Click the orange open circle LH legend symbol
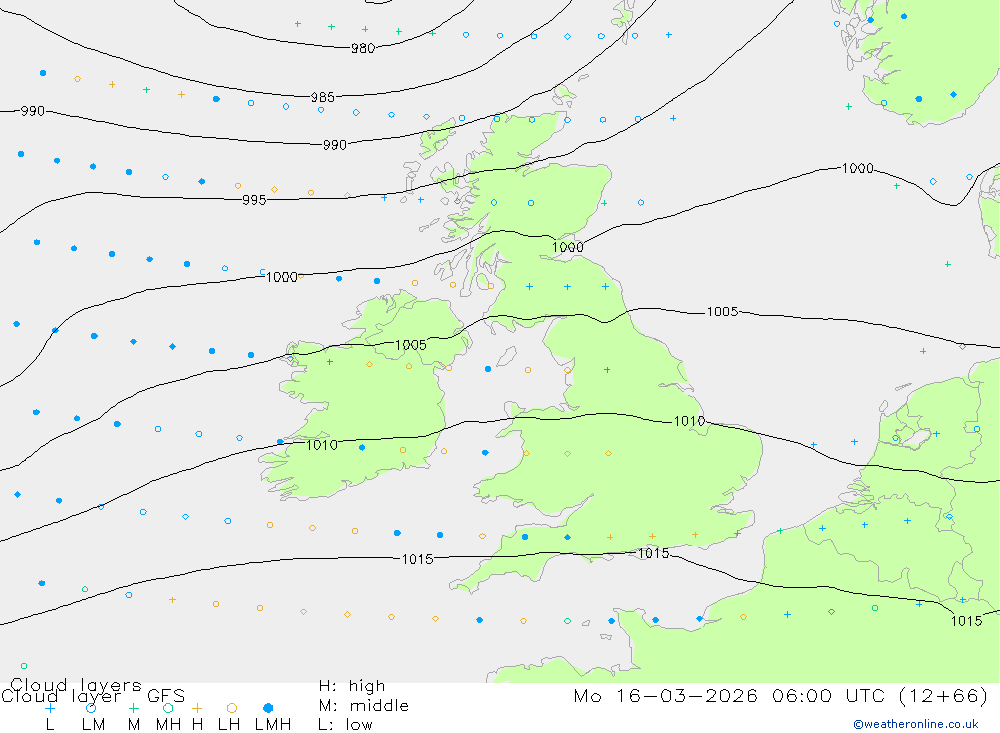The height and width of the screenshot is (733, 1000). click(232, 708)
